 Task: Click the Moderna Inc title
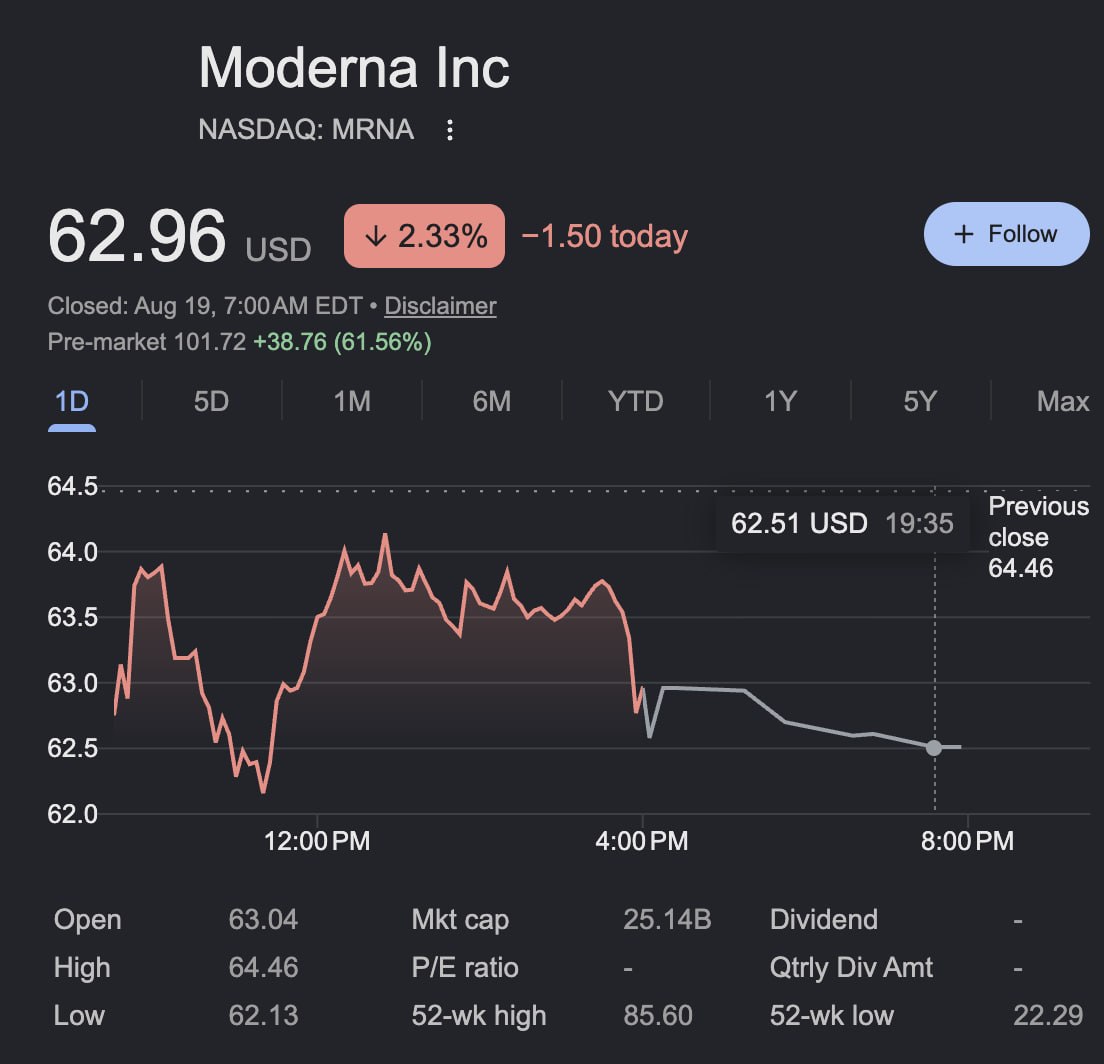[354, 68]
